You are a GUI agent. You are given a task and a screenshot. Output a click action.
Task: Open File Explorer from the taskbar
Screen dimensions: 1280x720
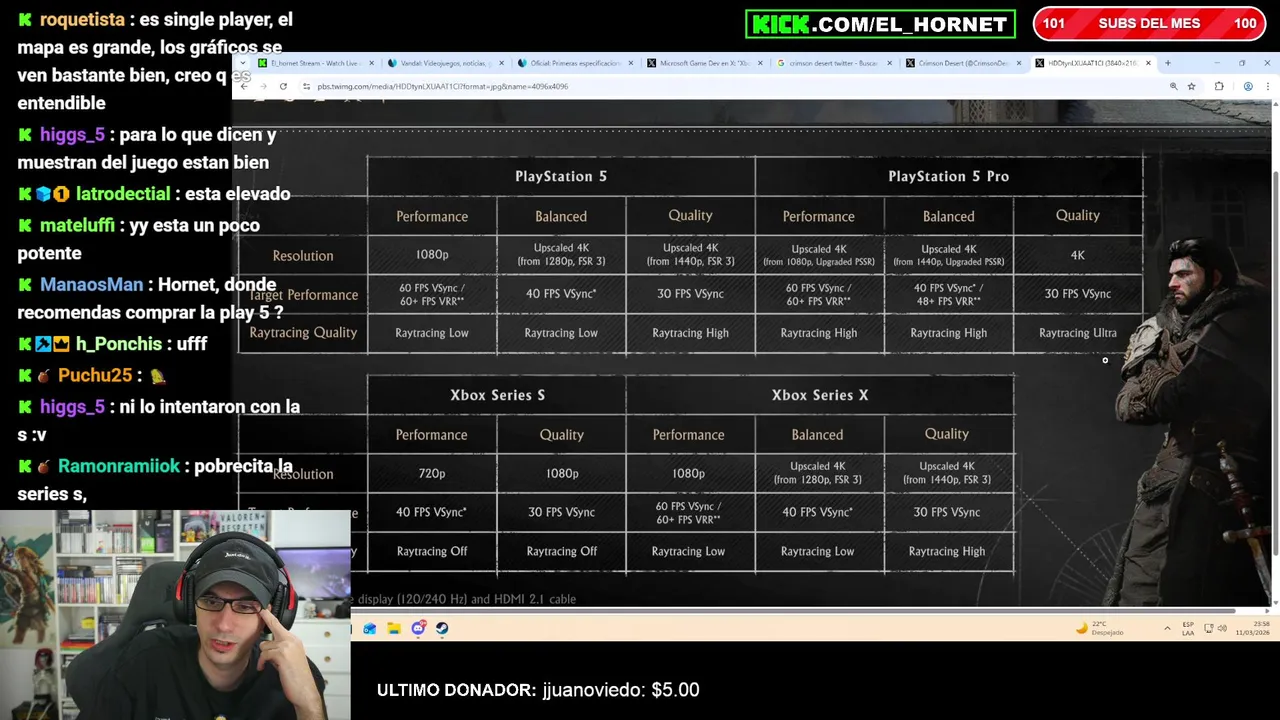coord(394,628)
